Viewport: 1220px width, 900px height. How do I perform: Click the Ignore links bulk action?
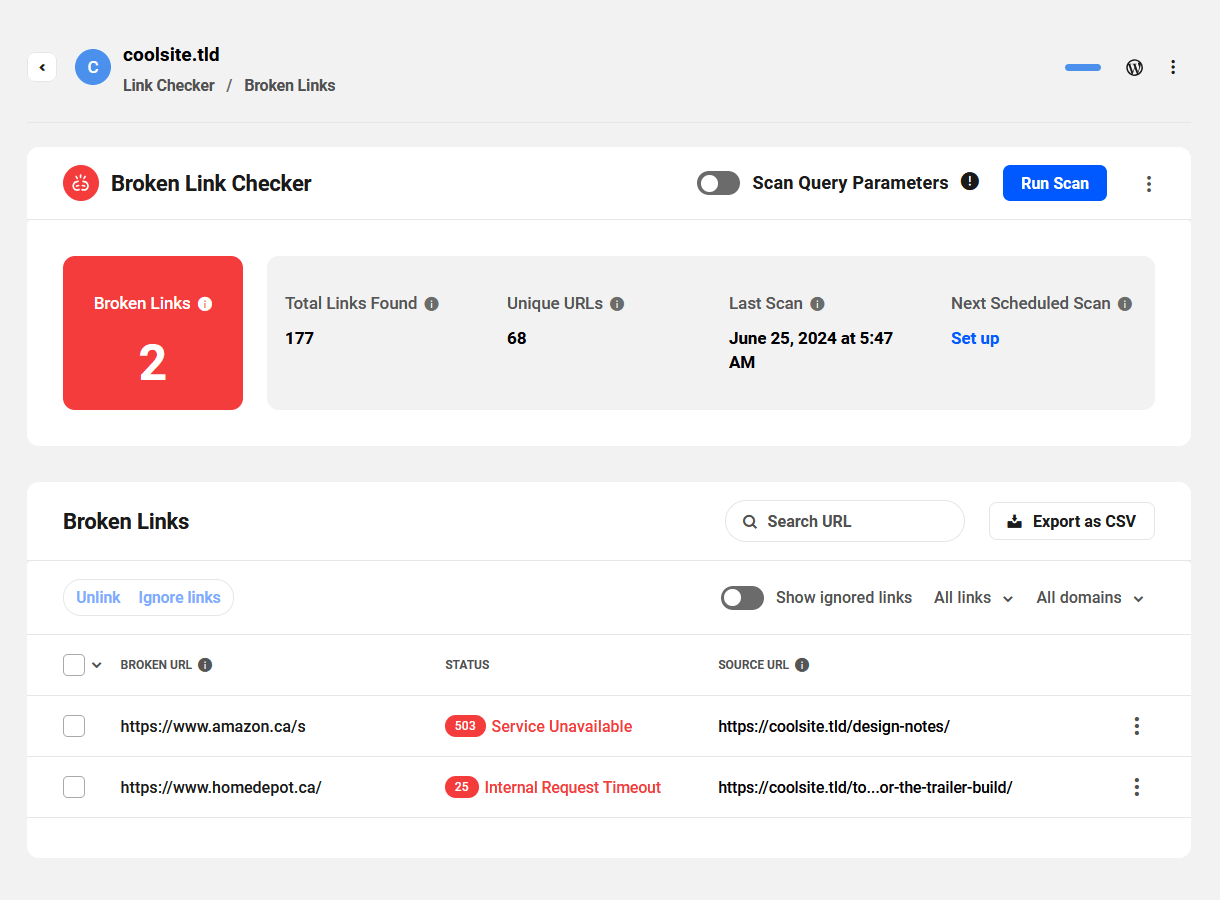[x=180, y=598]
